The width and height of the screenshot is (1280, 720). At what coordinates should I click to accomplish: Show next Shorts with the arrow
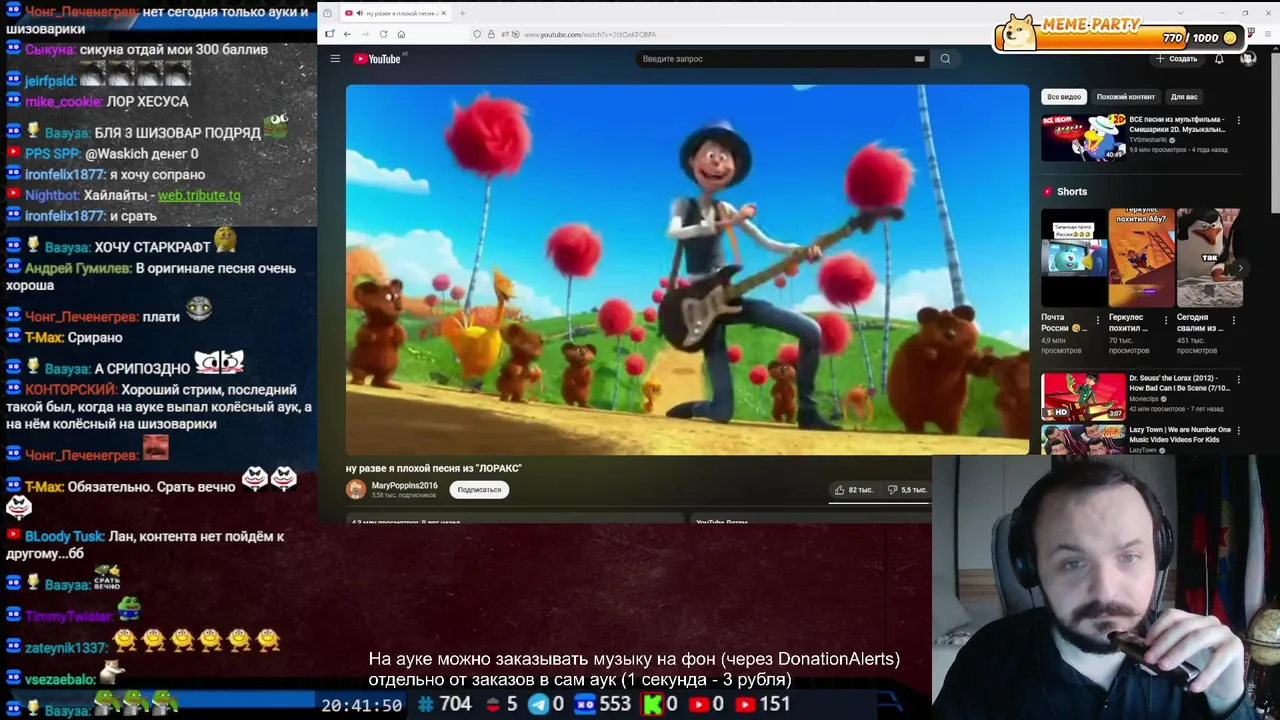(x=1240, y=268)
